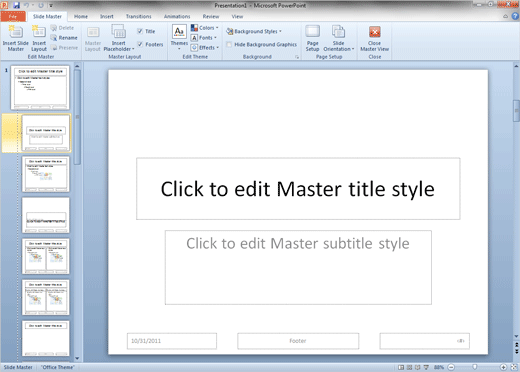The image size is (520, 372).
Task: Close Master View
Action: 375,38
